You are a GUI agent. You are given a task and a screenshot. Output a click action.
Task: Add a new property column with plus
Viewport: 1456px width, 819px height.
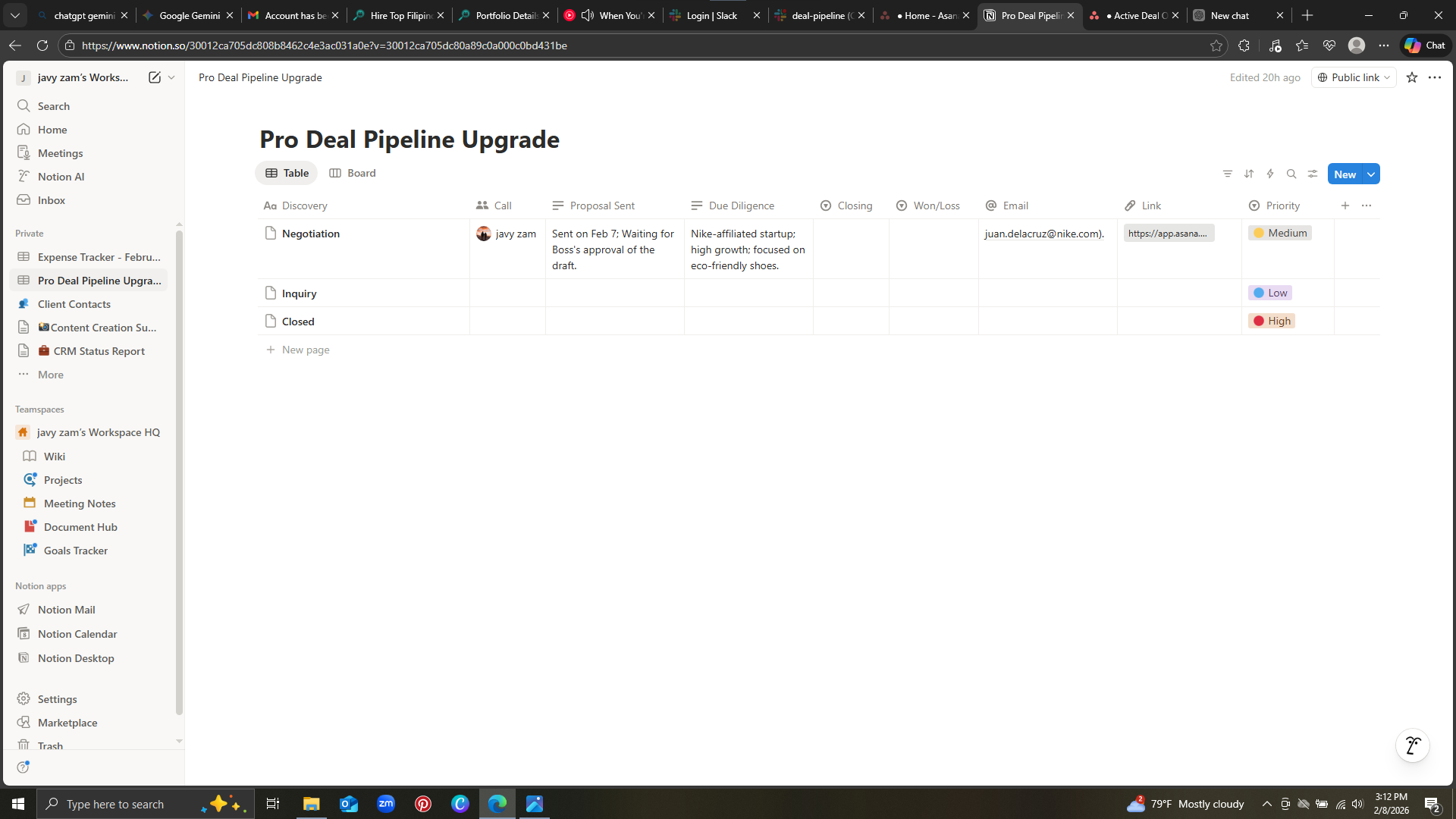(x=1345, y=206)
